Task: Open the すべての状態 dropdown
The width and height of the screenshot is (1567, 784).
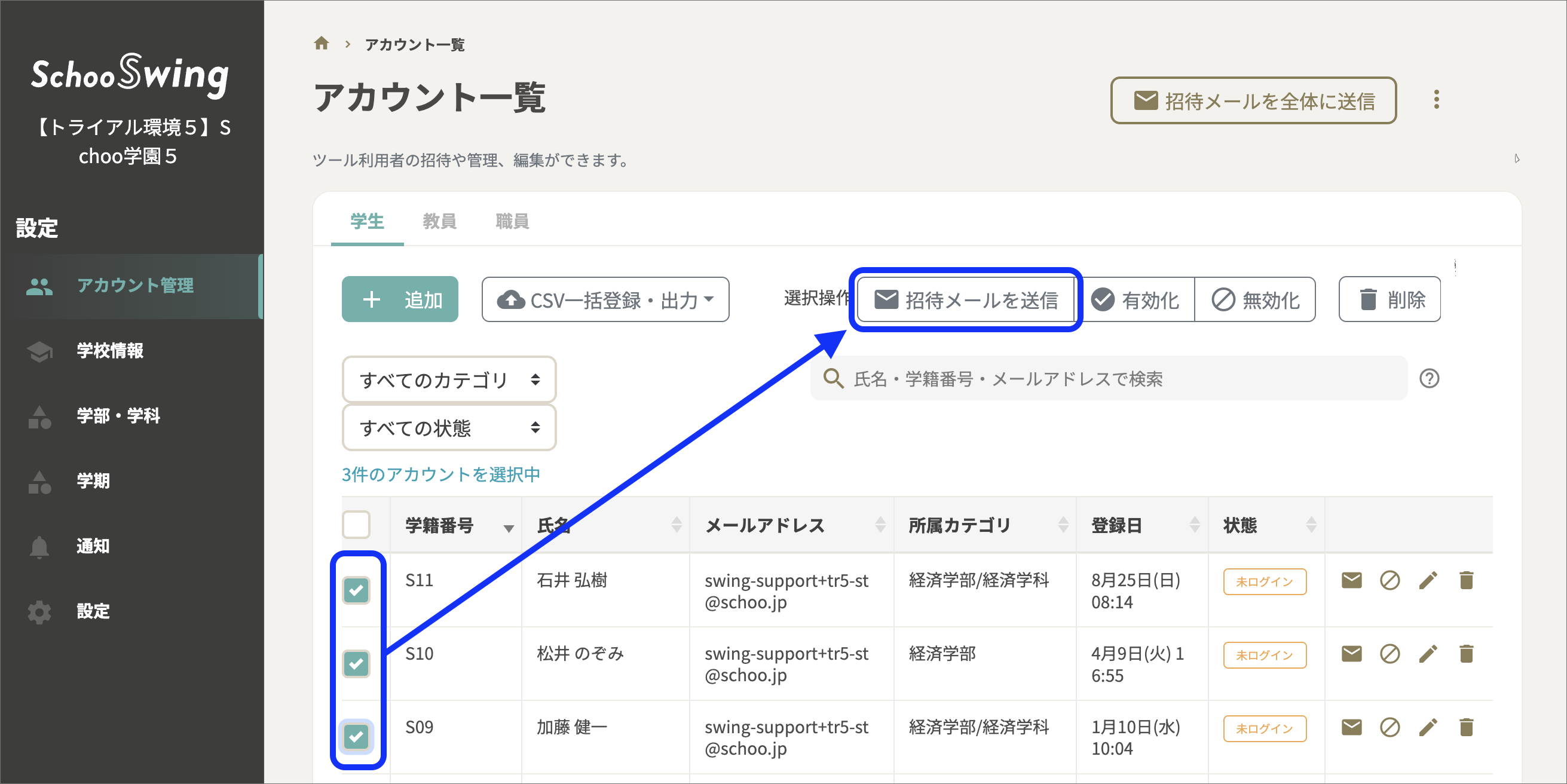Action: pyautogui.click(x=448, y=428)
